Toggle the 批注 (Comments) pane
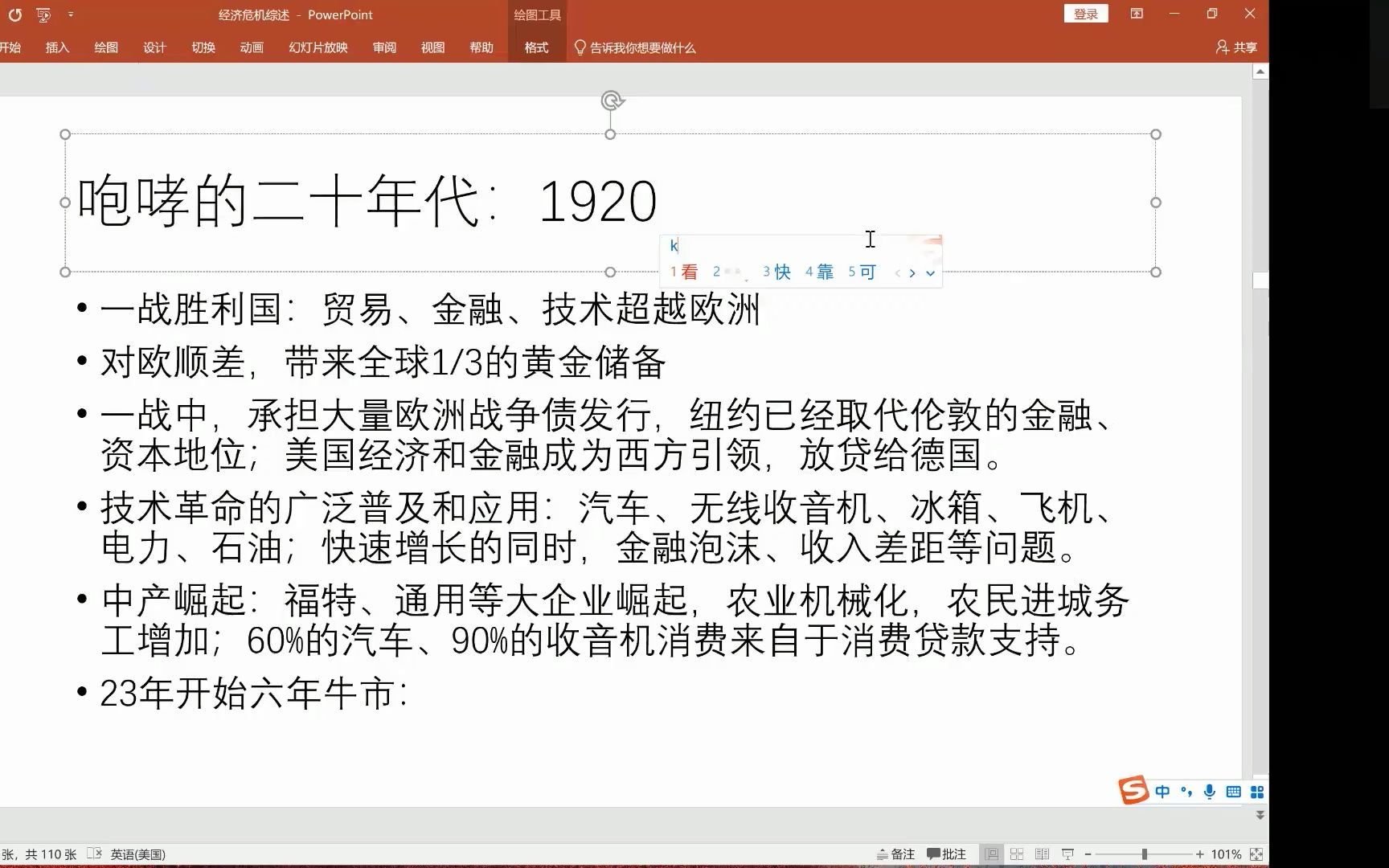This screenshot has height=868, width=1389. coord(947,854)
